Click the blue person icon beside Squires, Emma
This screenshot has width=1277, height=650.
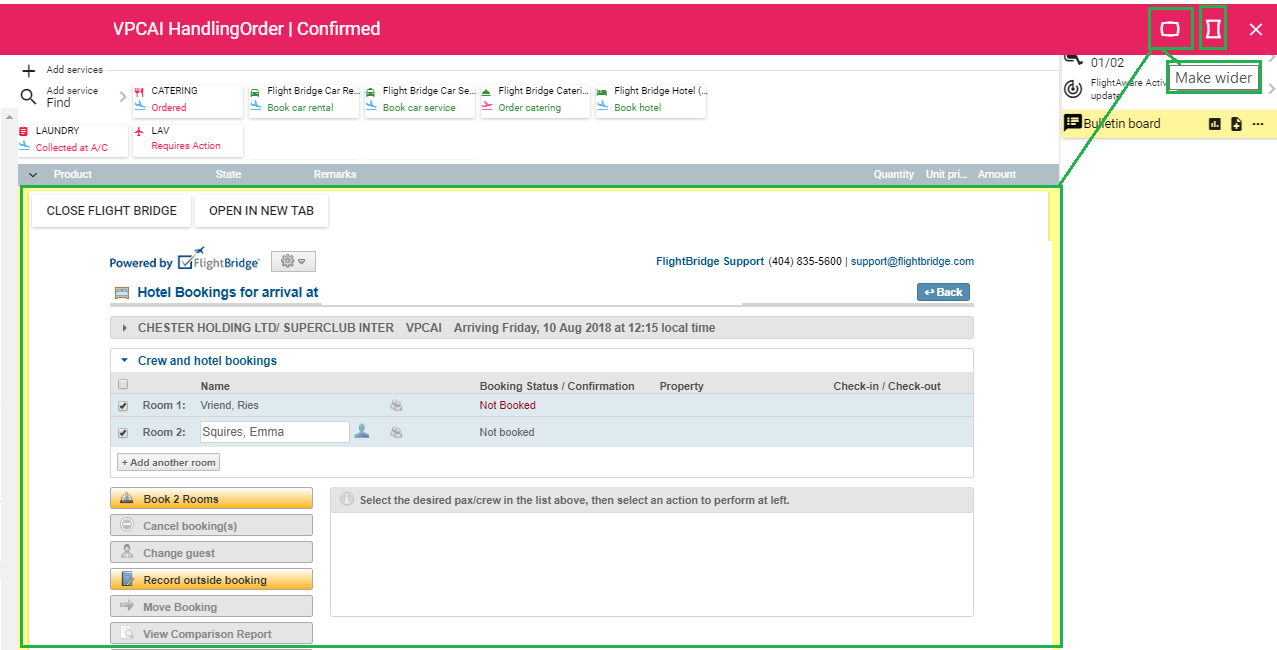362,431
